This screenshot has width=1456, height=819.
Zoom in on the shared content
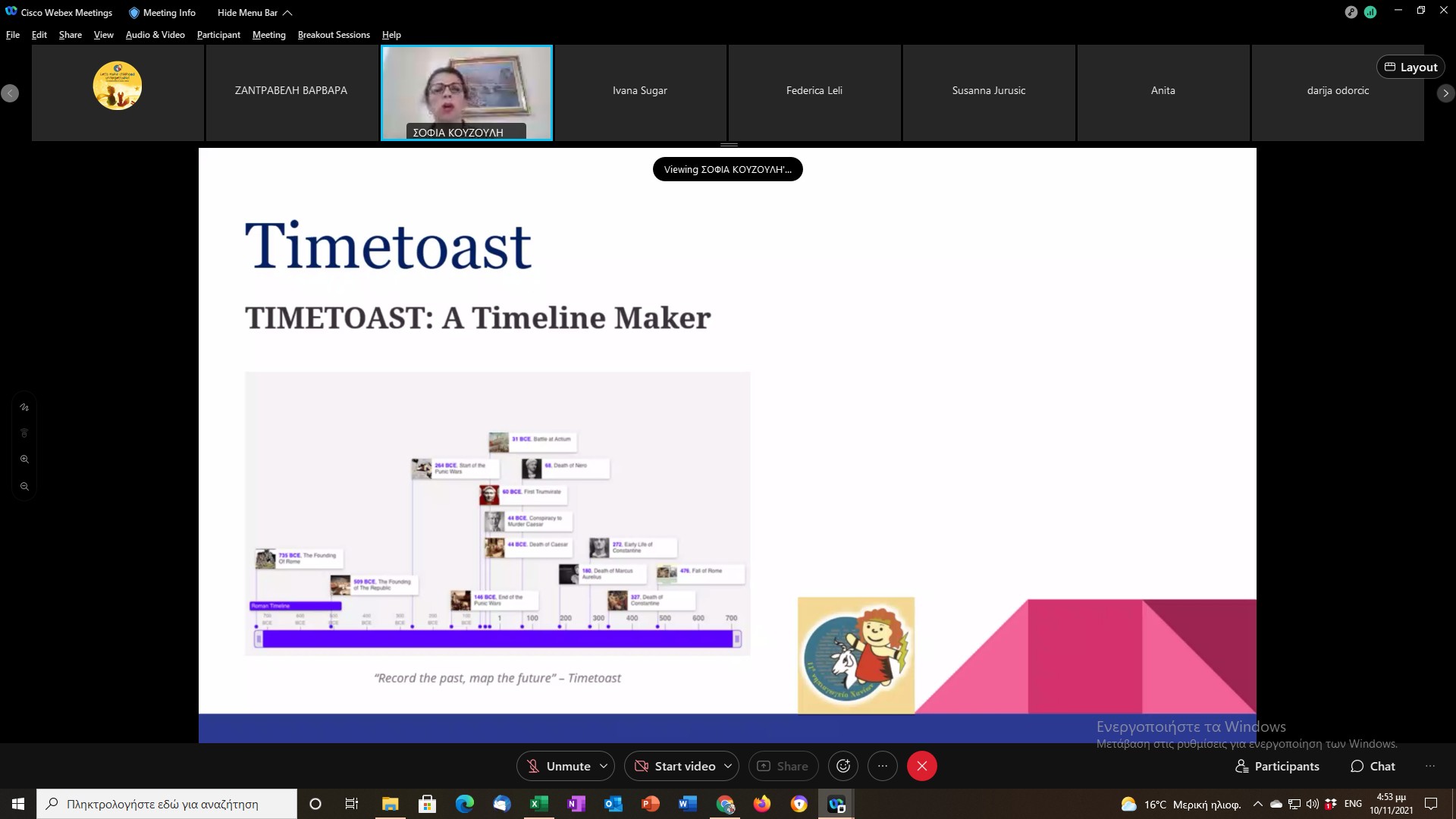tap(24, 460)
